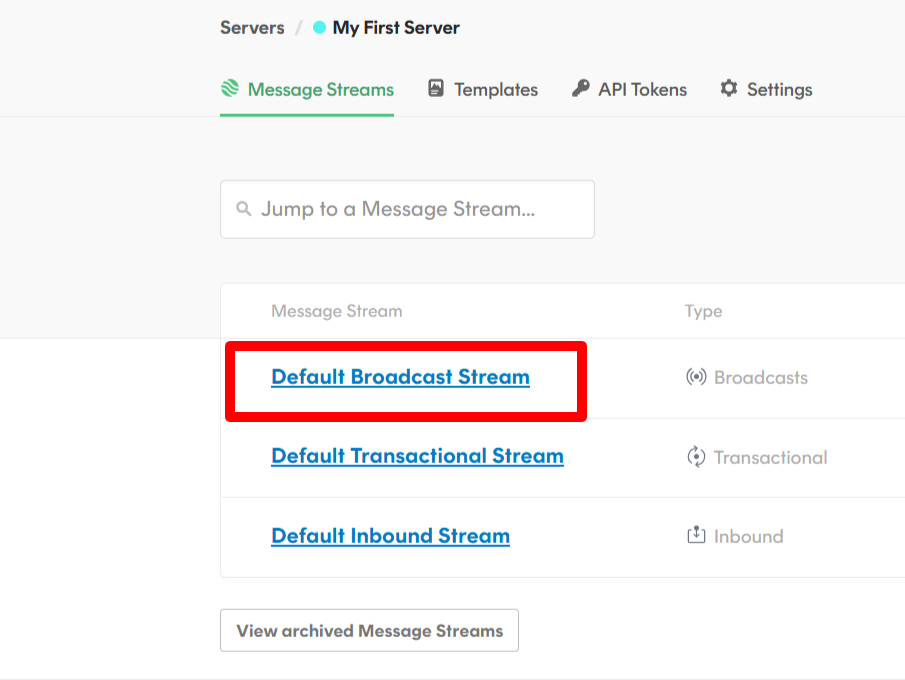Image resolution: width=905 pixels, height=680 pixels.
Task: Open the Default Transactional Stream link
Action: (417, 456)
